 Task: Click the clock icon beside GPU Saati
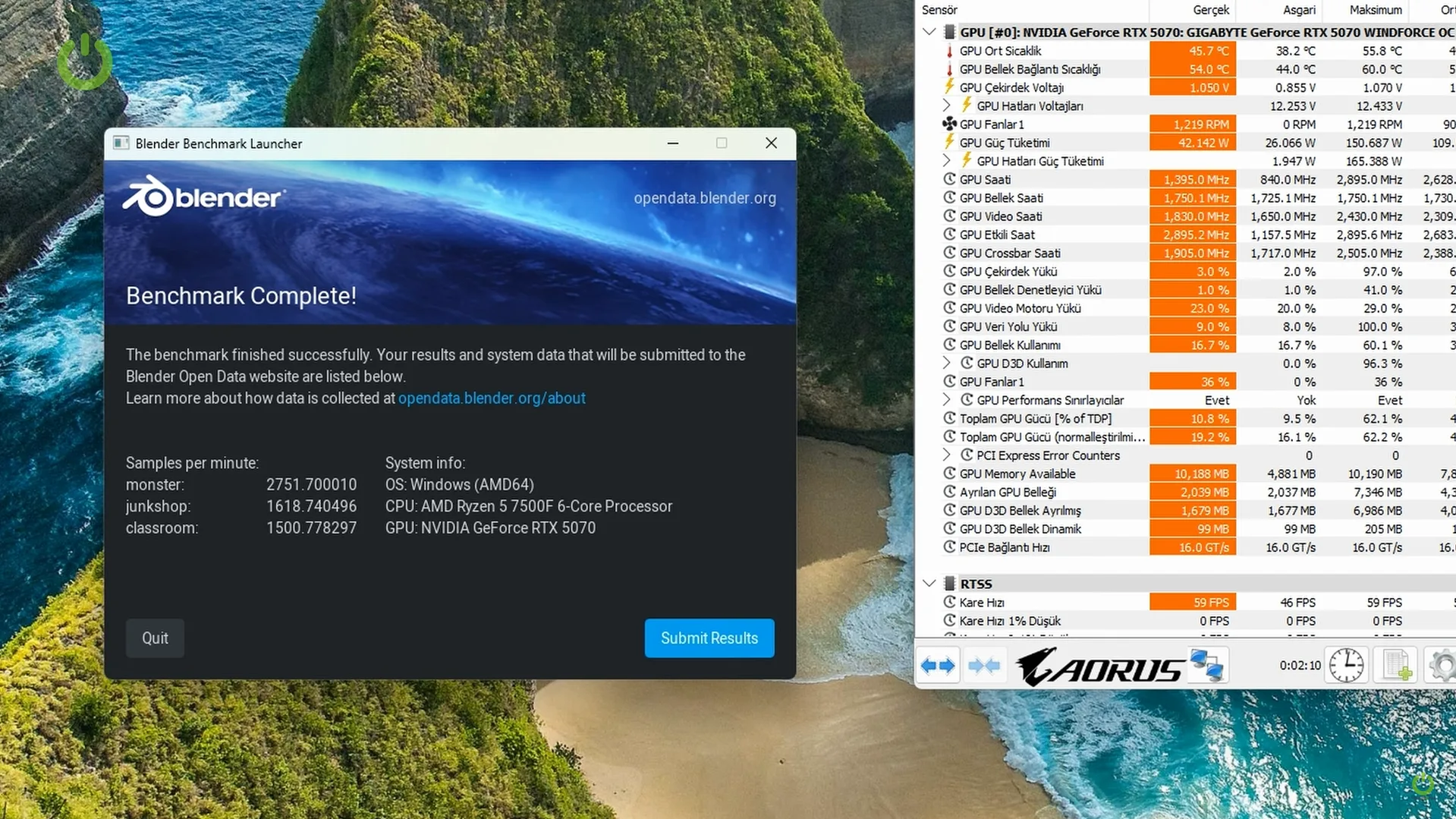click(x=949, y=179)
